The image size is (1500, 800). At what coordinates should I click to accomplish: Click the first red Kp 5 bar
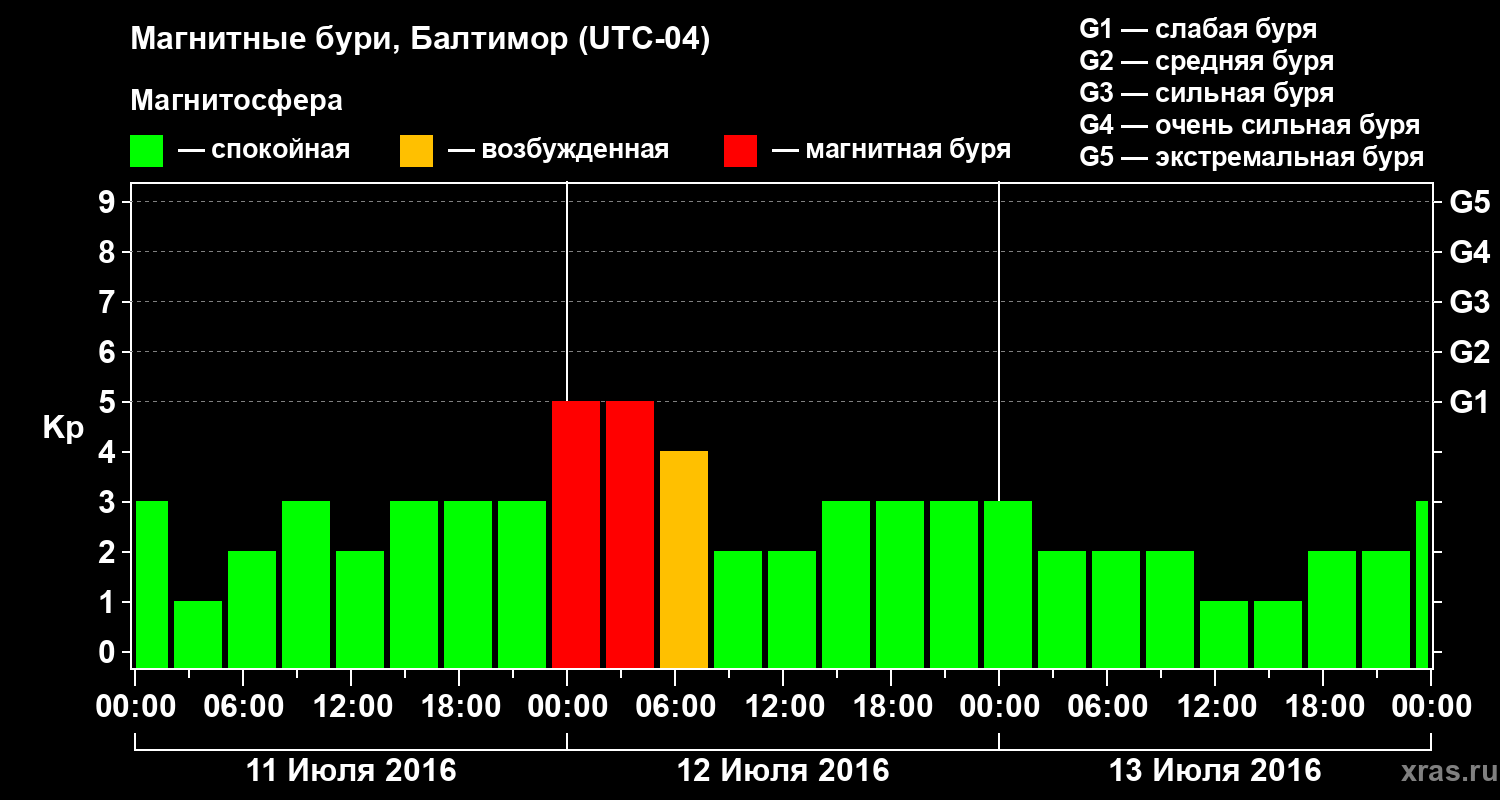576,534
